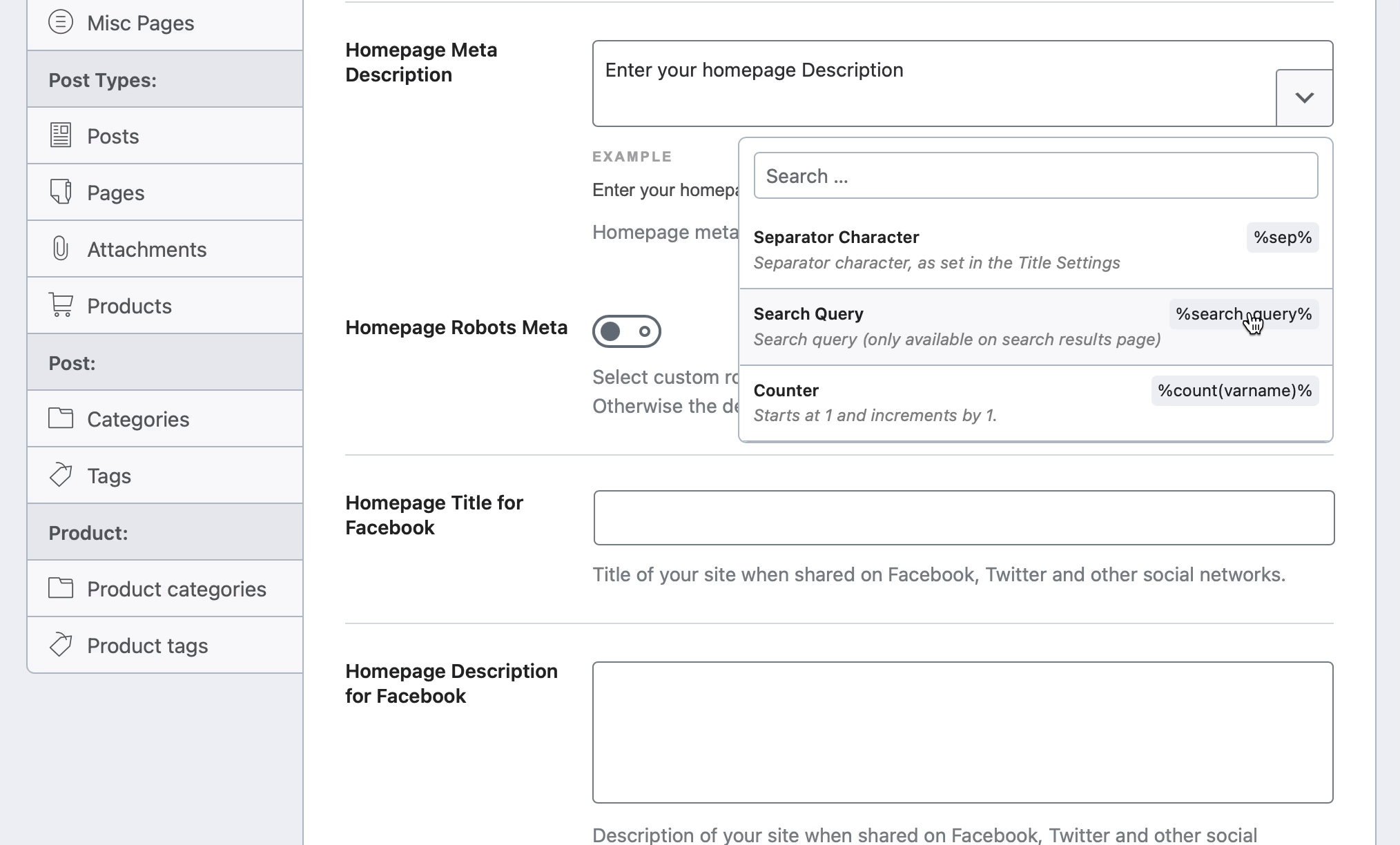Open Product categories tab
Viewport: 1400px width, 845px height.
click(x=165, y=589)
